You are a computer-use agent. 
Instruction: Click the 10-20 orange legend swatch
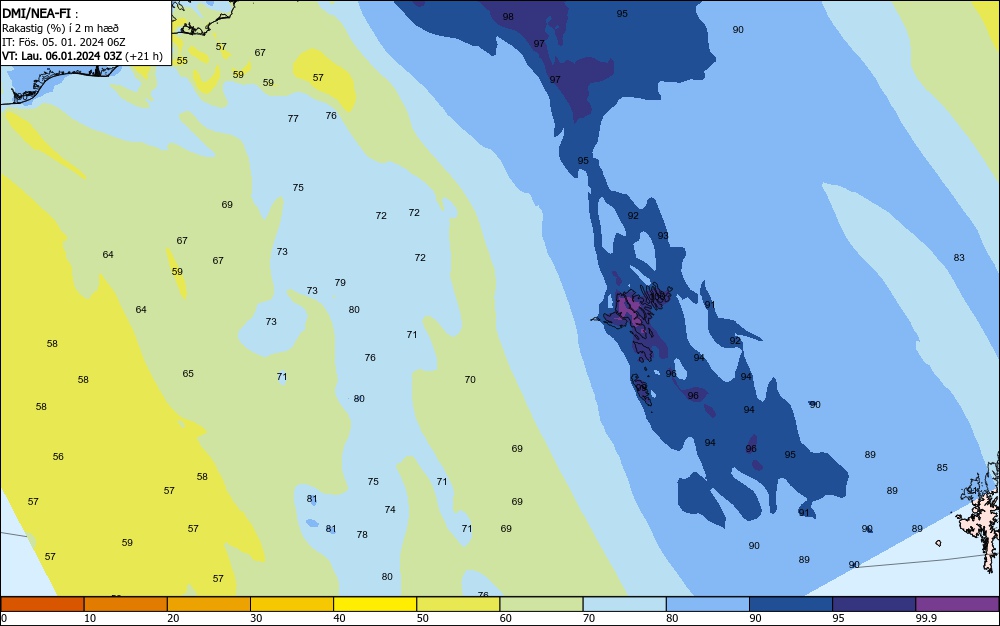[x=126, y=604]
